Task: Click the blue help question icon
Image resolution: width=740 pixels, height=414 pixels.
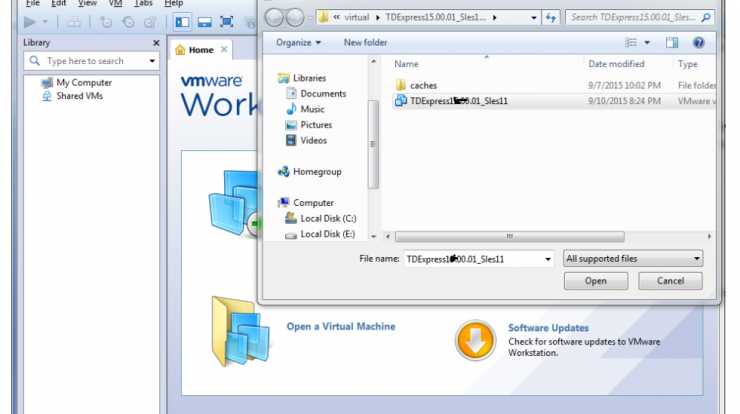Action: coord(698,42)
